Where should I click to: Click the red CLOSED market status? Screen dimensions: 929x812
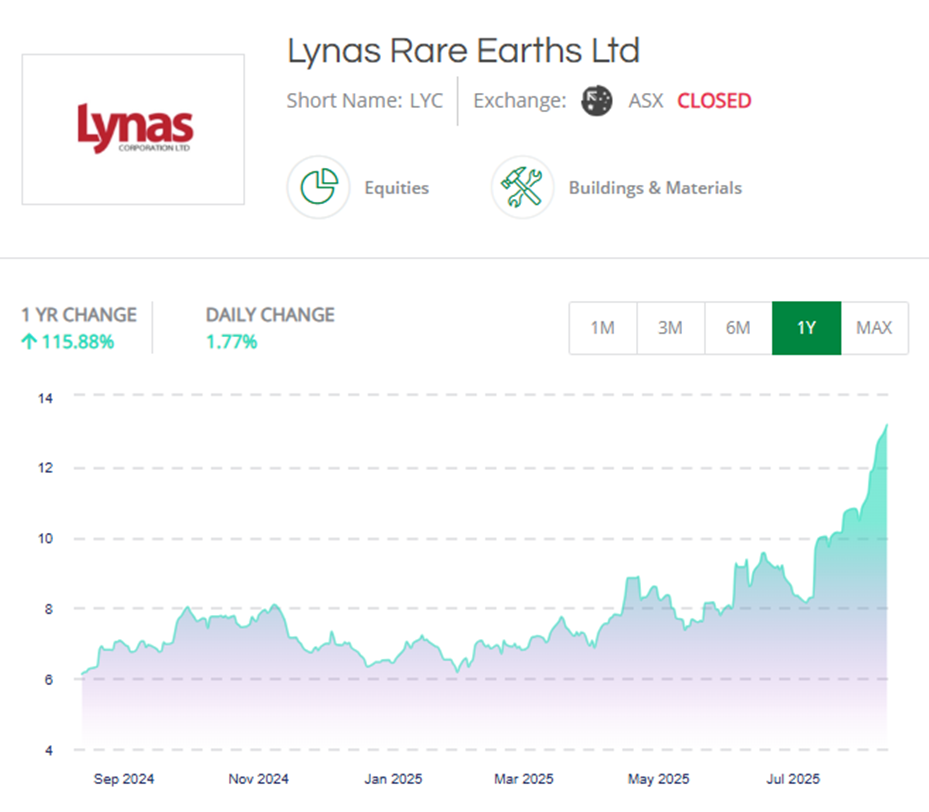pyautogui.click(x=714, y=101)
